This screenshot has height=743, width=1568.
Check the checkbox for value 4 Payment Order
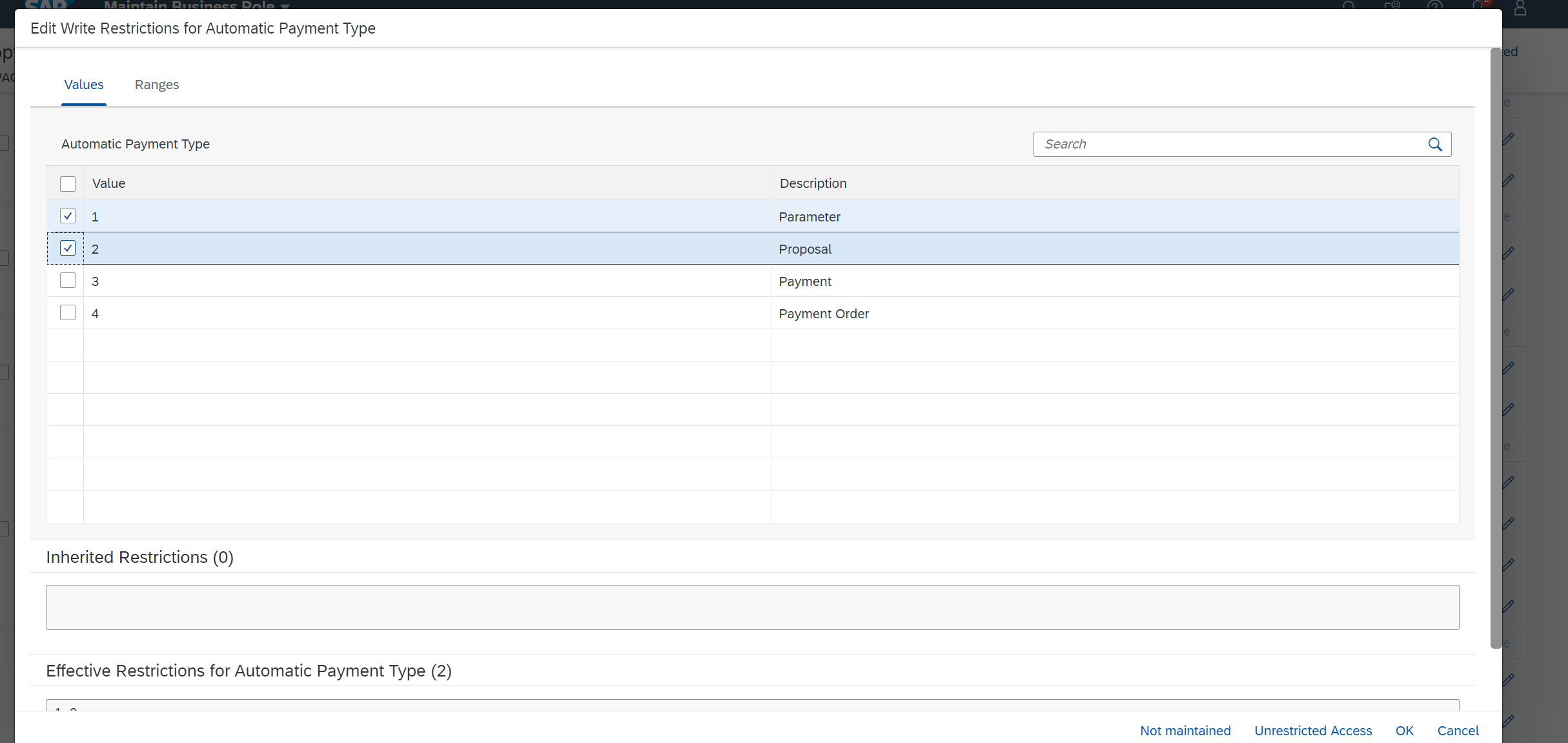68,312
